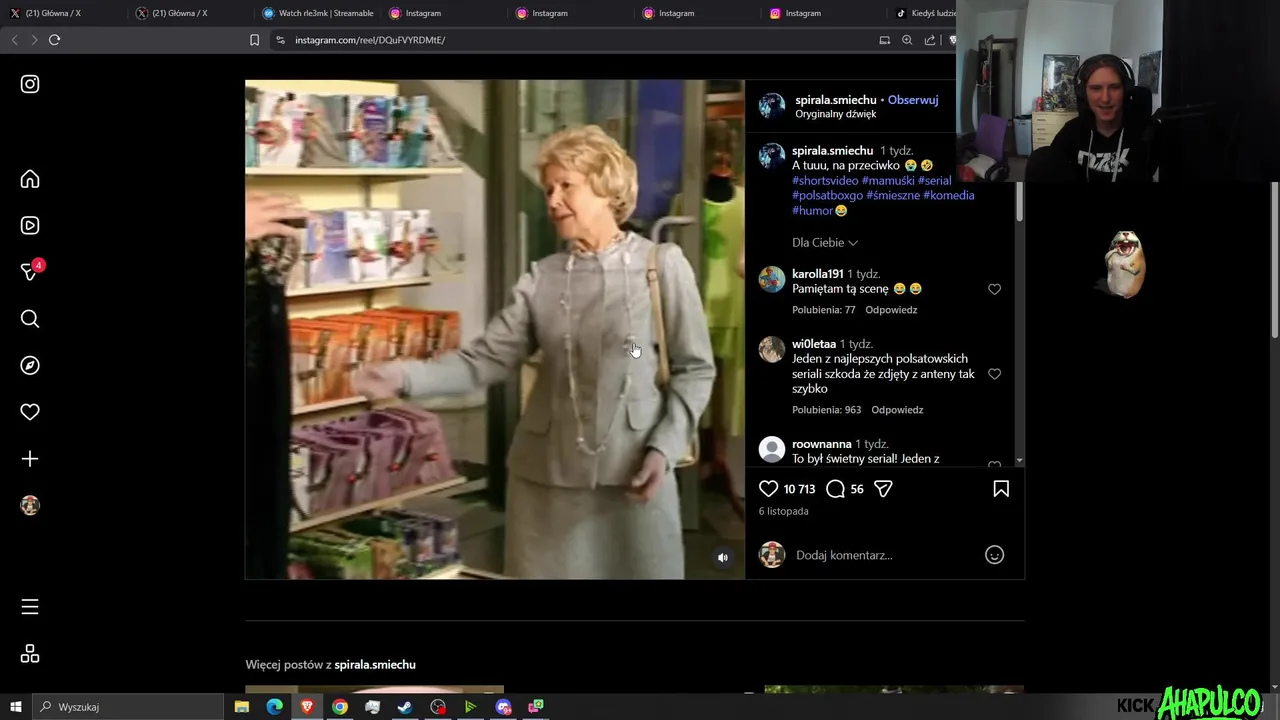The image size is (1280, 720).
Task: Pause the reel video
Action: pyautogui.click(x=495, y=330)
